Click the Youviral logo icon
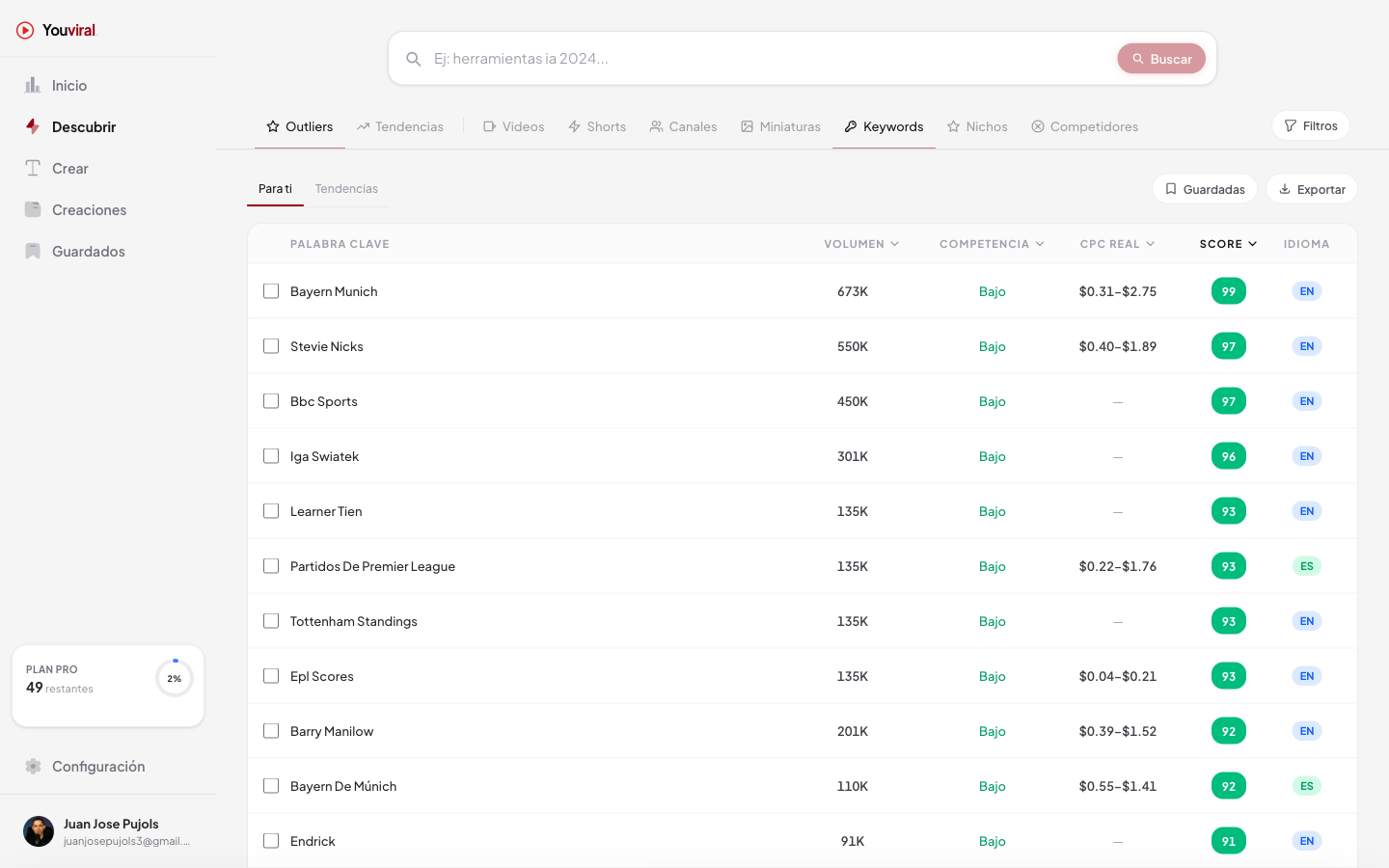This screenshot has height=868, width=1389. coord(25,30)
